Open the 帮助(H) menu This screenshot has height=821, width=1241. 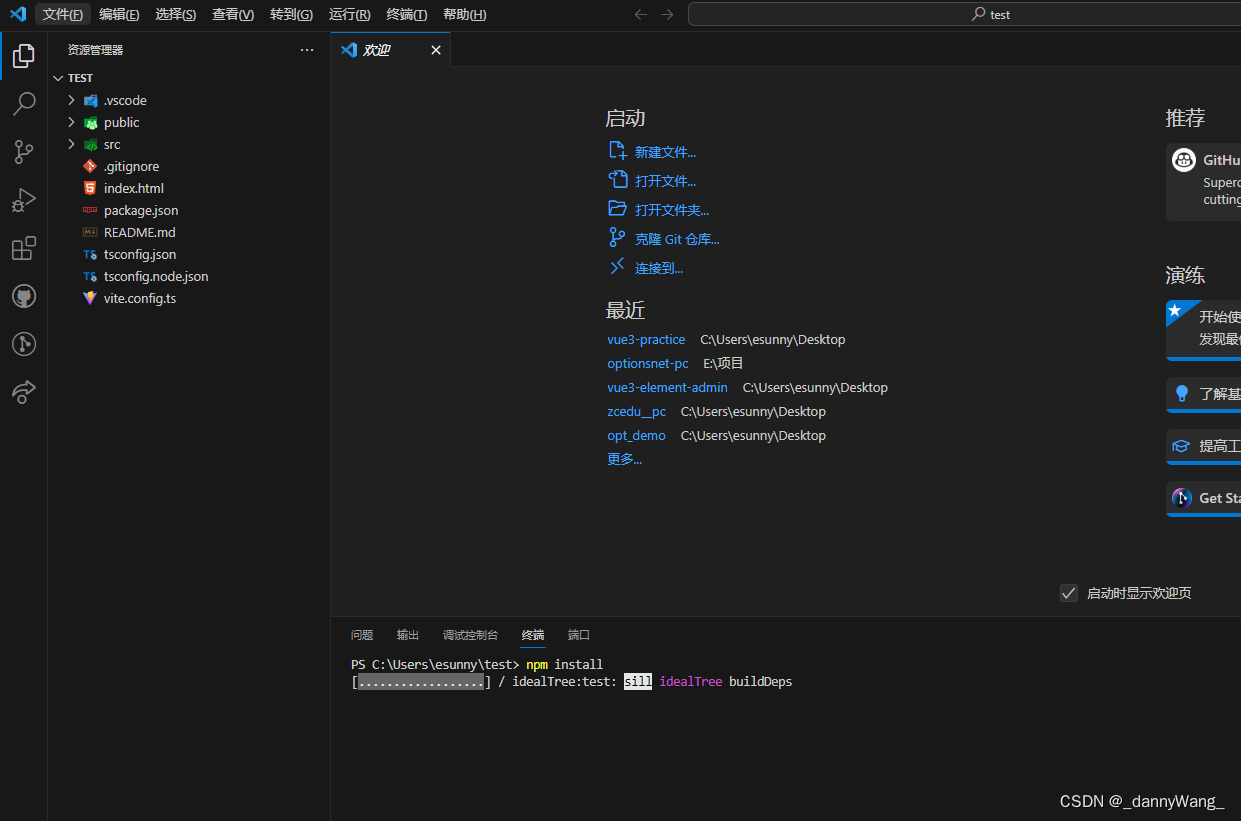click(x=464, y=14)
